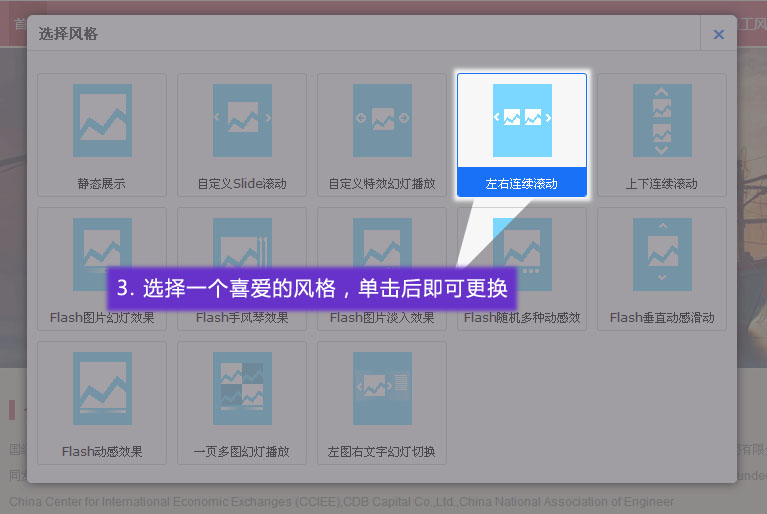Screen dimensions: 767x514
Task: Click the purple step 3 tooltip
Action: pos(312,288)
